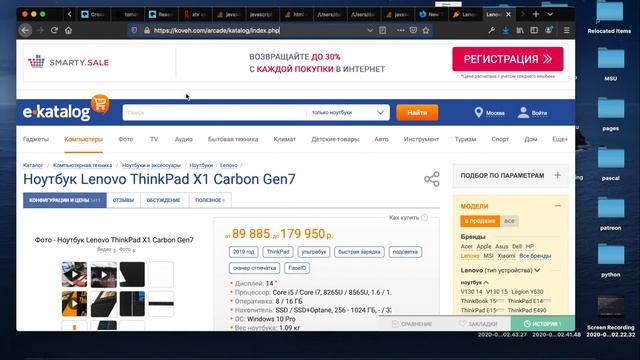The image size is (640, 360).
Task: Toggle reader view icon in address bar
Action: pos(382,30)
